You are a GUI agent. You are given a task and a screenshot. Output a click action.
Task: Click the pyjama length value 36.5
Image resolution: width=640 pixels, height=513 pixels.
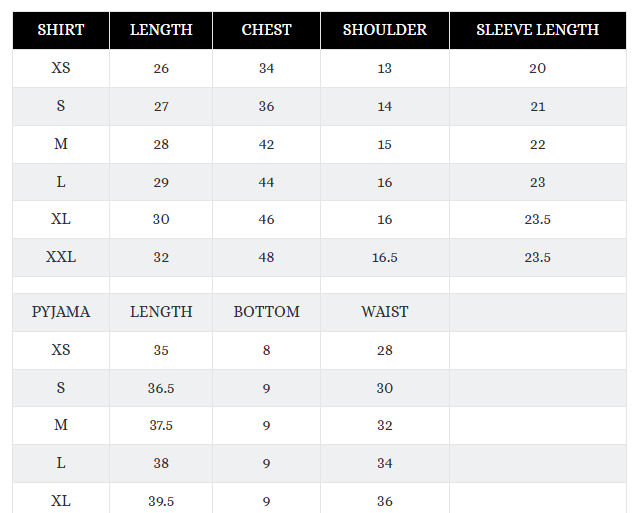coord(161,388)
